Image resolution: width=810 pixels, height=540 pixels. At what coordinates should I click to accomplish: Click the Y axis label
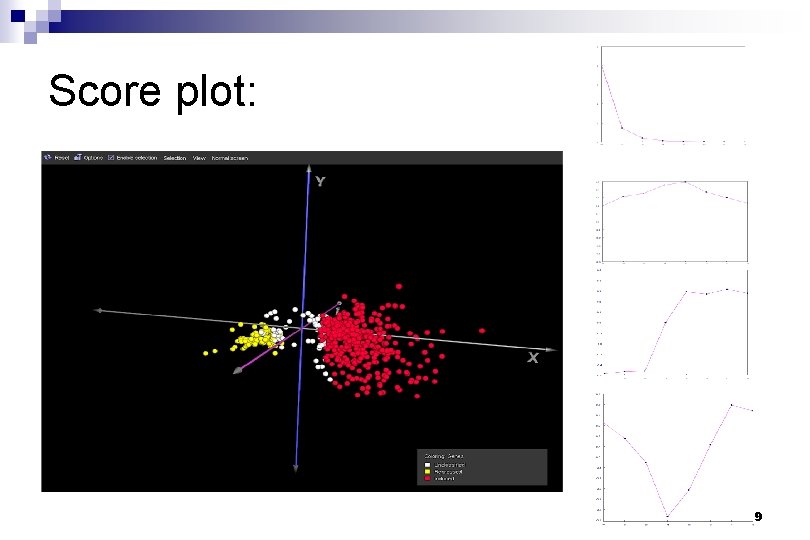[320, 181]
